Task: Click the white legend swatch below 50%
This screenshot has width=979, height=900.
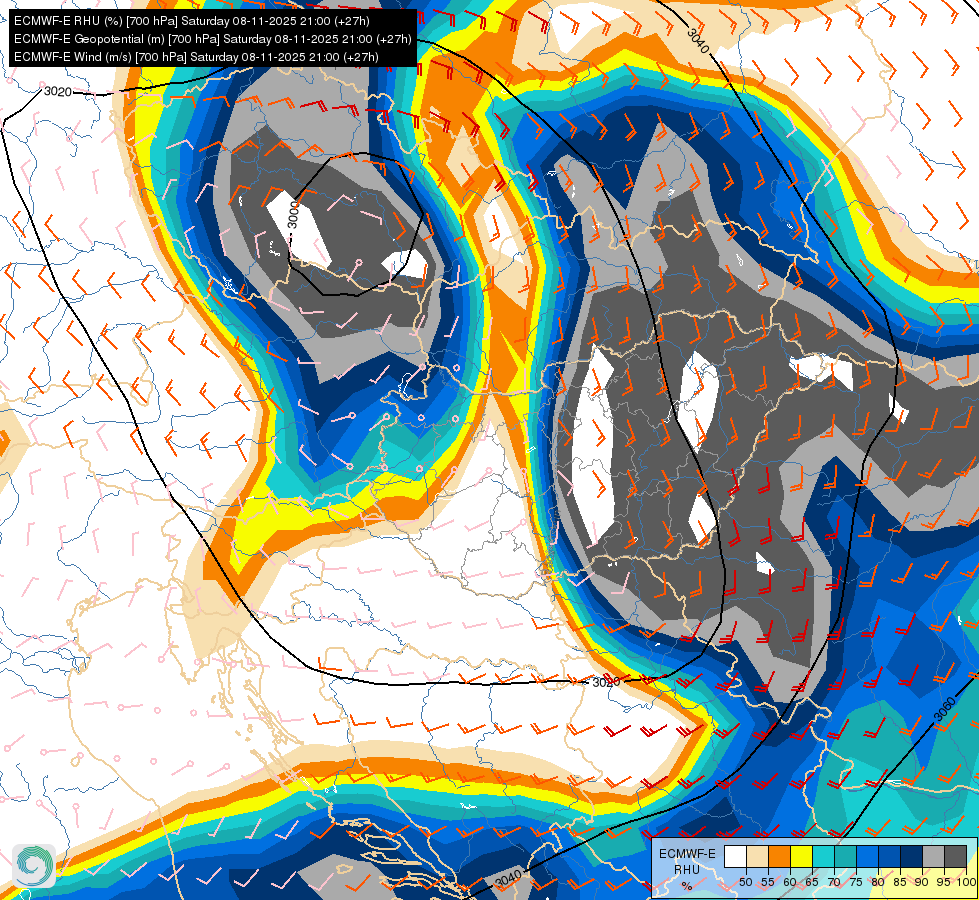Action: (x=735, y=856)
